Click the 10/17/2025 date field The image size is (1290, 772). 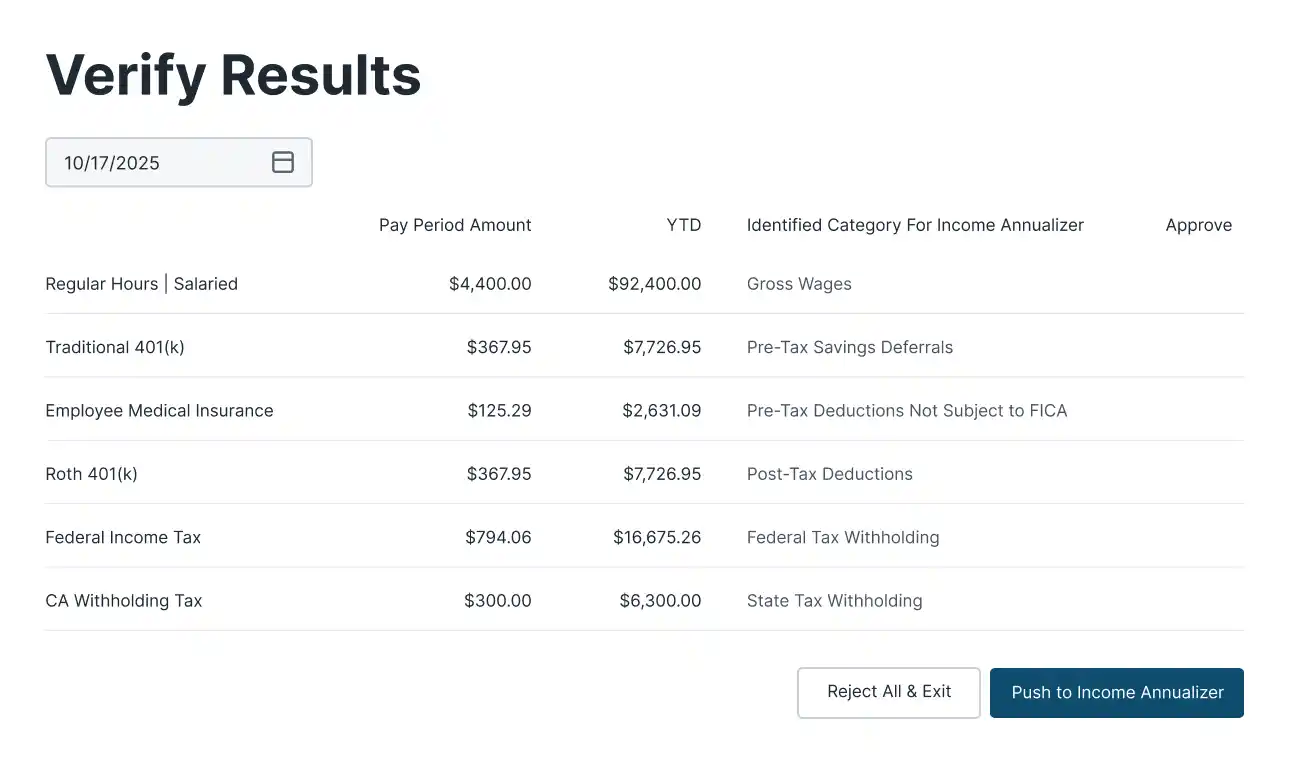[179, 162]
